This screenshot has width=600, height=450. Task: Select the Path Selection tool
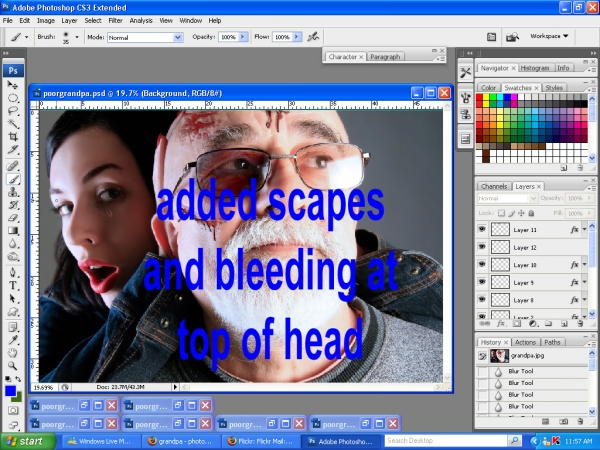[13, 298]
